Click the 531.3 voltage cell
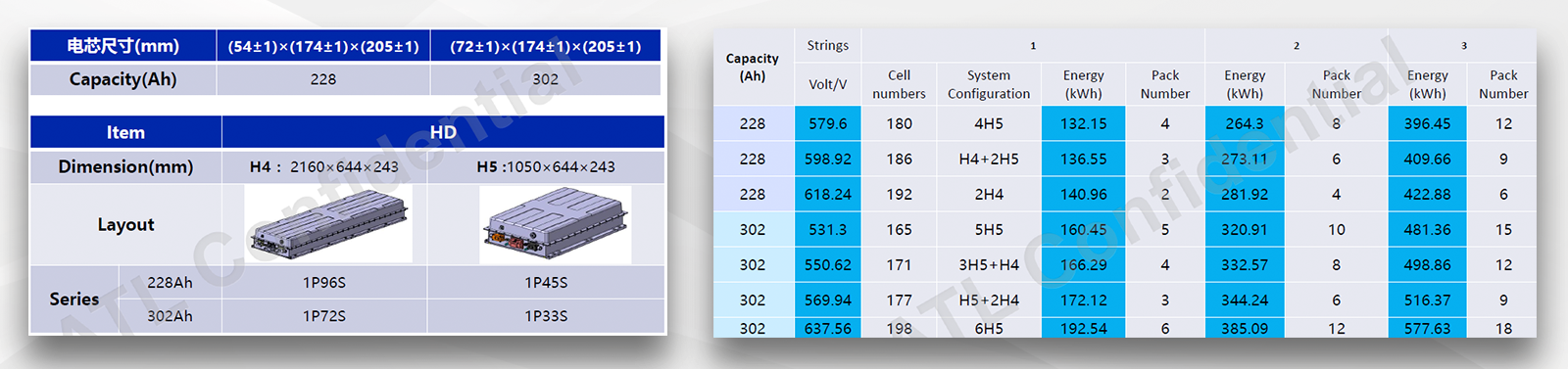The image size is (1568, 369). tap(828, 229)
